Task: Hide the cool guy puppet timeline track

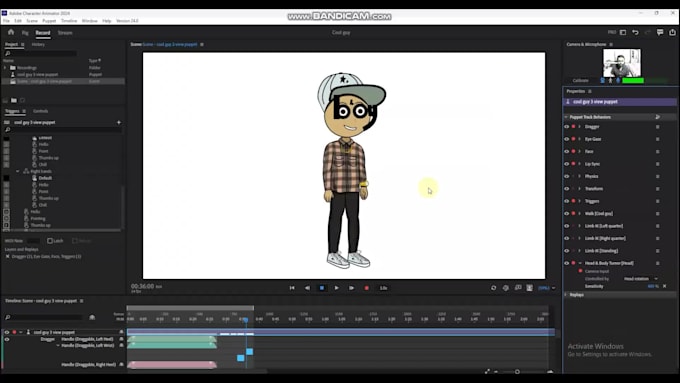Action: point(7,332)
